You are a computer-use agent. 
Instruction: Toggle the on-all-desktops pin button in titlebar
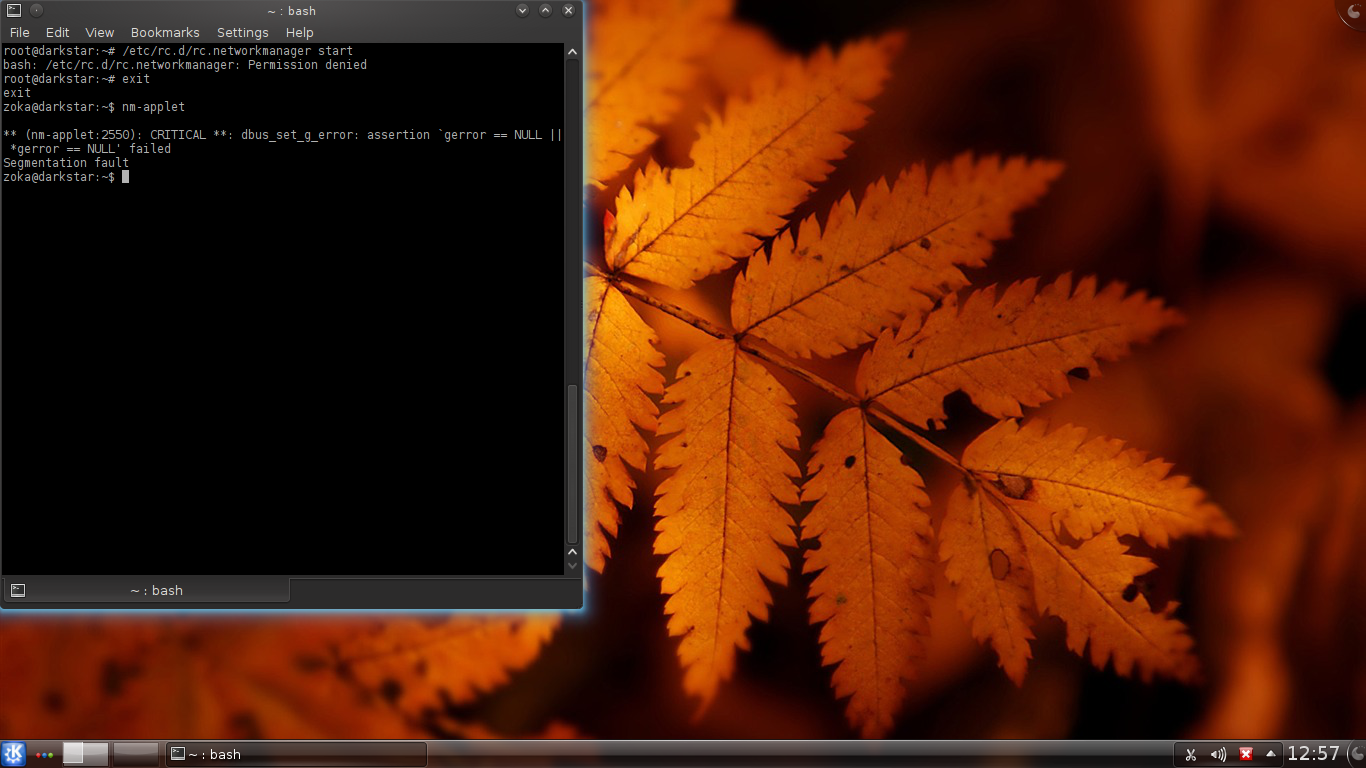36,11
